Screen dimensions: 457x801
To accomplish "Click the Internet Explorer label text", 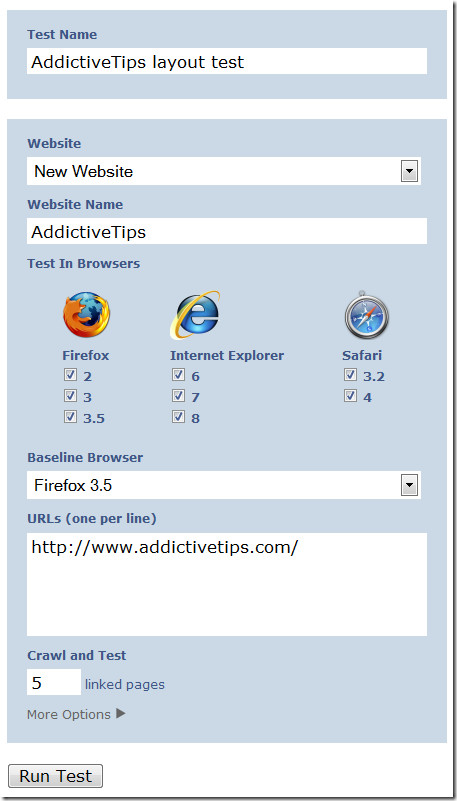I will [227, 356].
